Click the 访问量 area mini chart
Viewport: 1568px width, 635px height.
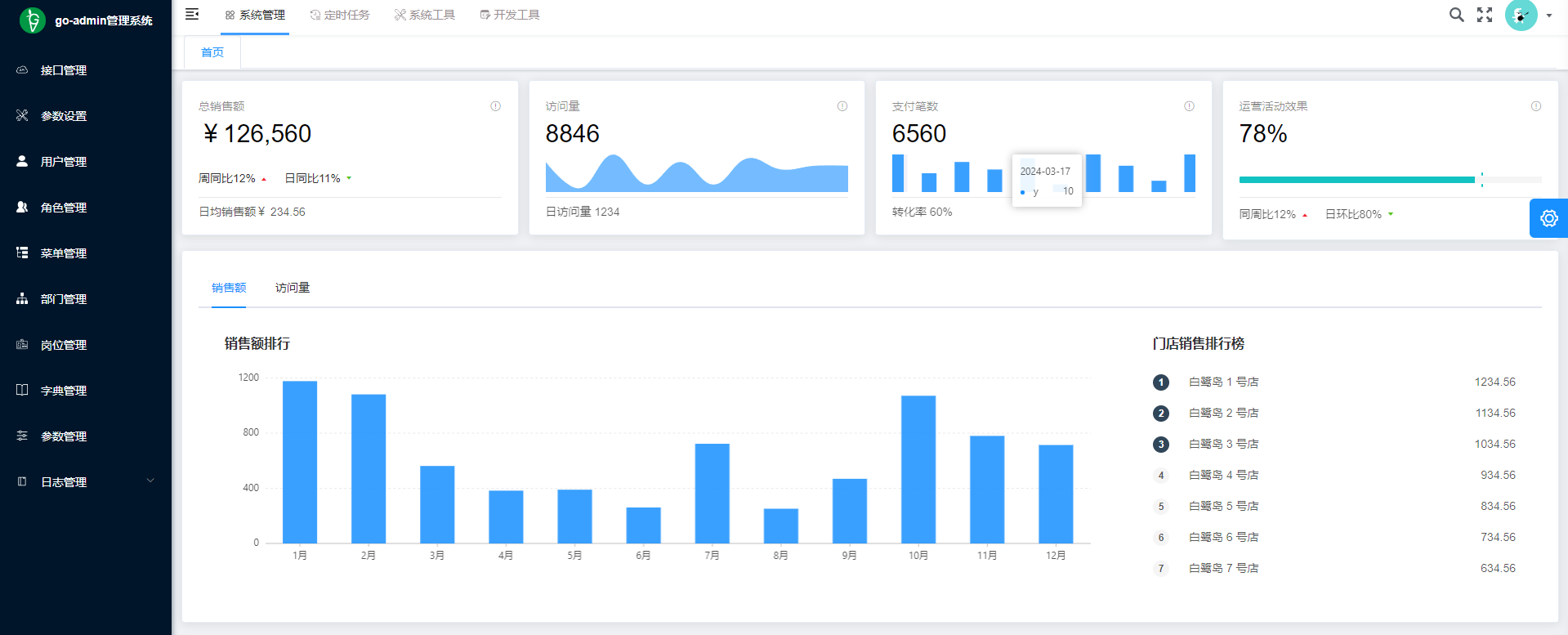tap(697, 173)
